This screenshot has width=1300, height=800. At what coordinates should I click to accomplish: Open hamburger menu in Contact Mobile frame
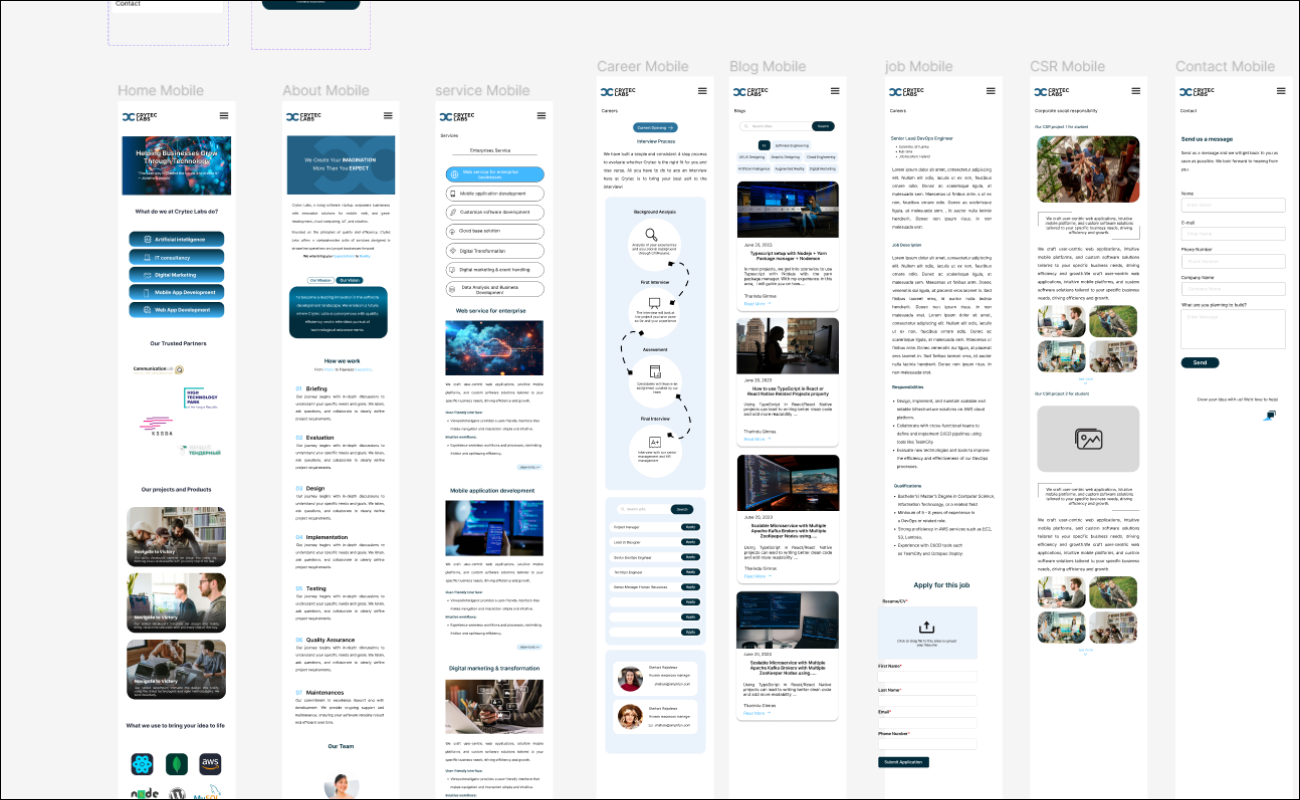click(1281, 91)
